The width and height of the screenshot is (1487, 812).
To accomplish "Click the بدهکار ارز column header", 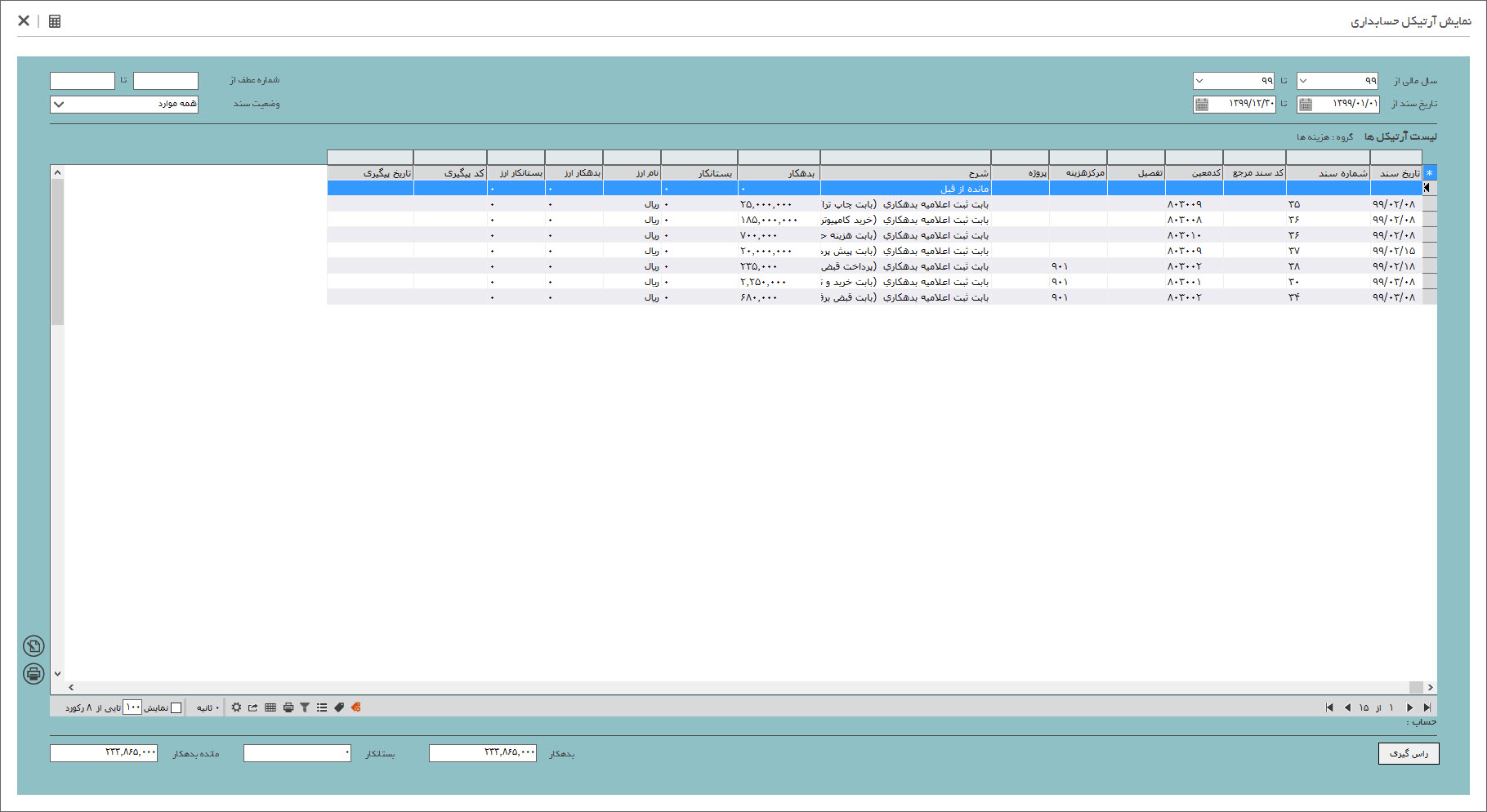I will click(574, 173).
